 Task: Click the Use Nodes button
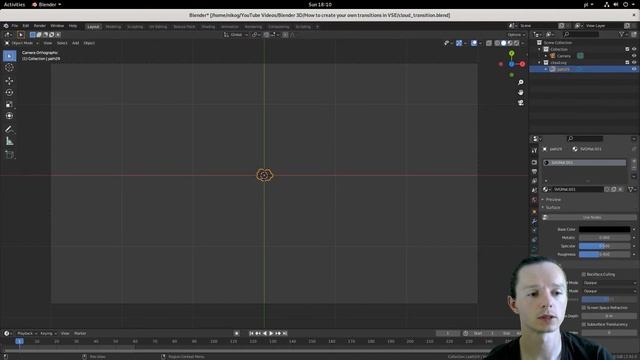[589, 217]
